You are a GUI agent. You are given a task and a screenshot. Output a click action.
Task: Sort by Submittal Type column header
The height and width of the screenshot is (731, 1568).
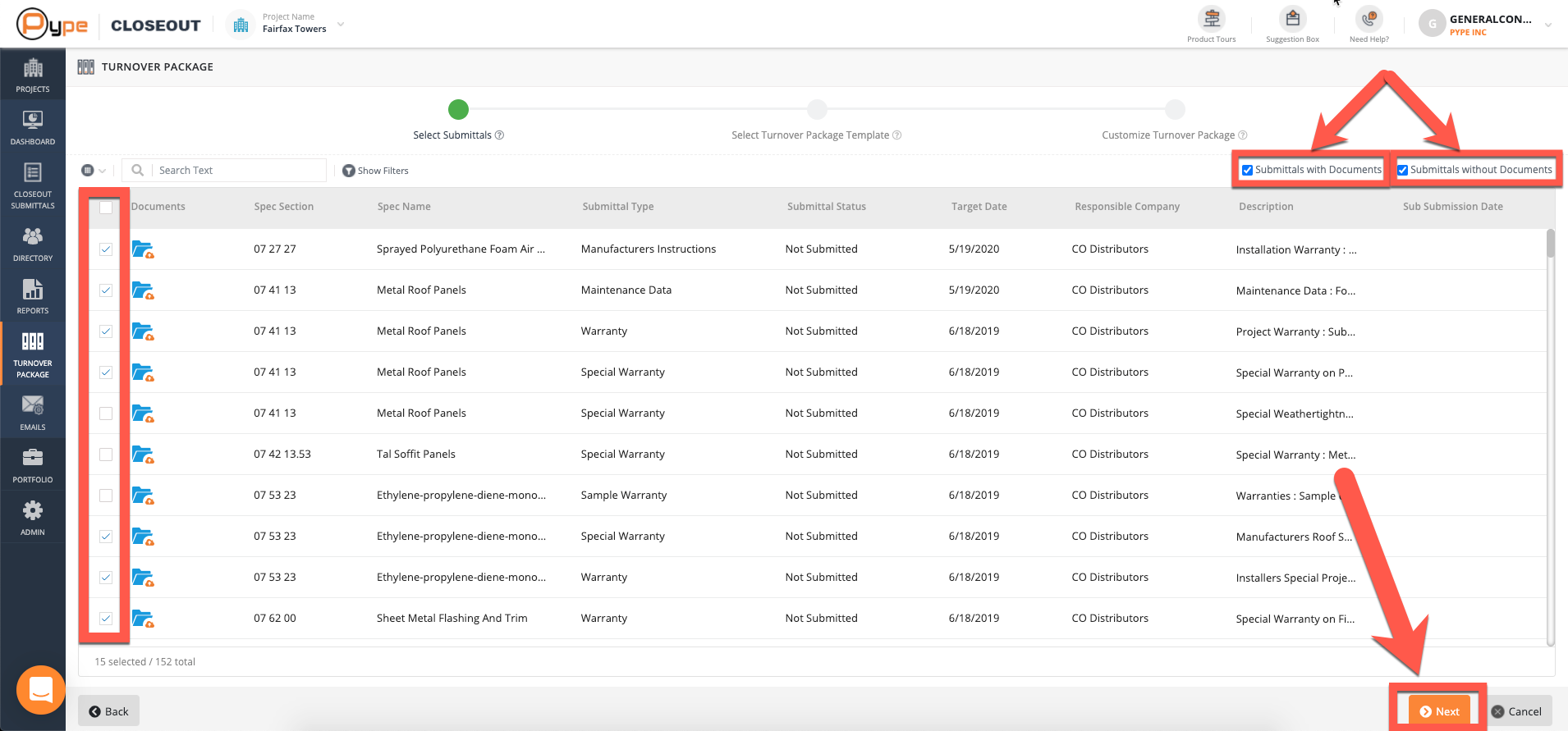coord(618,207)
